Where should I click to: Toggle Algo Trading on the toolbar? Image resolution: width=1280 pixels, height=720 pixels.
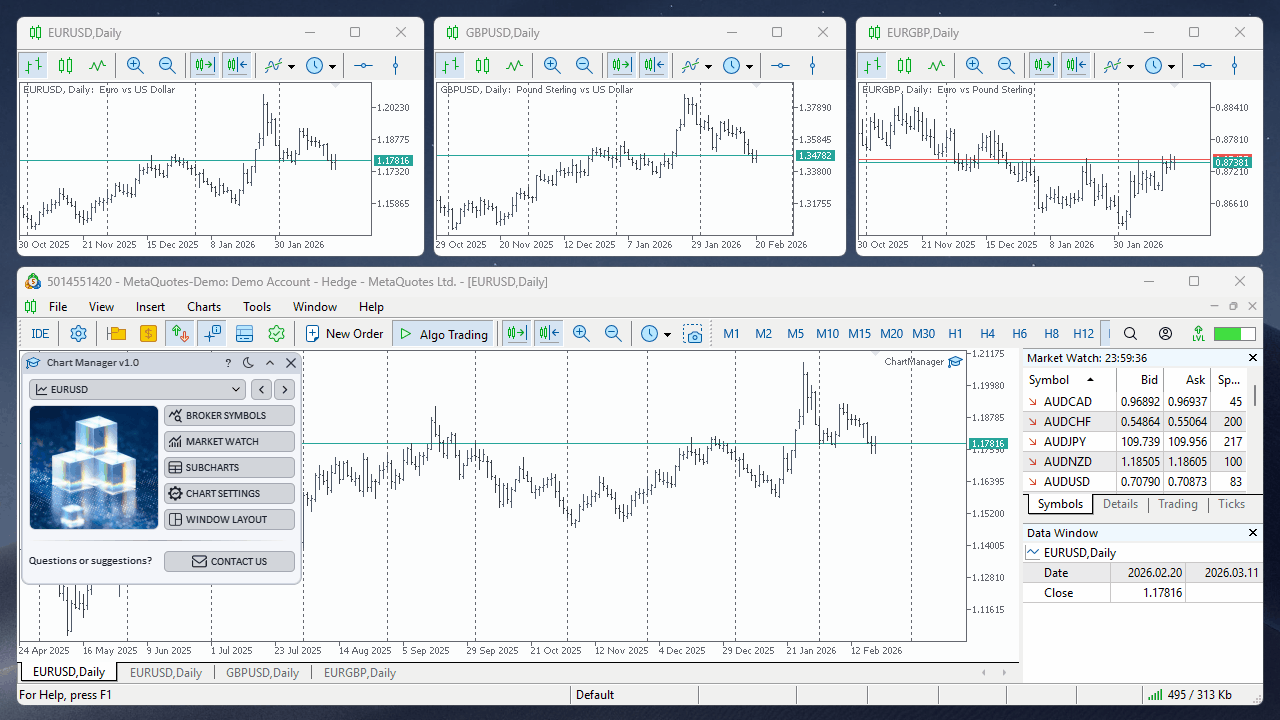(x=442, y=333)
